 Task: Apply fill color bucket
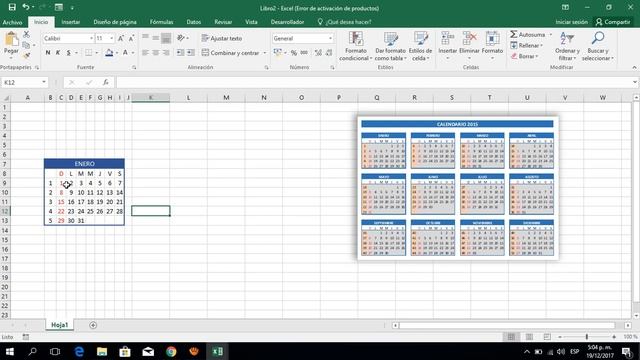109,53
